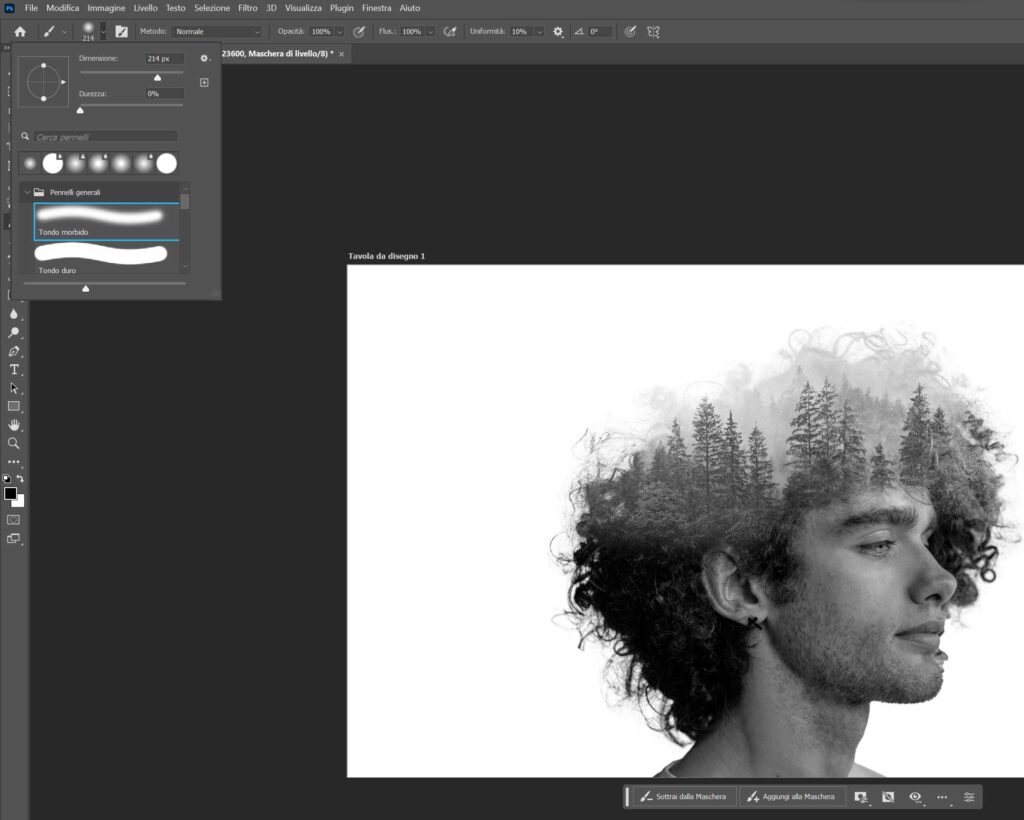Select the Maschera di livello document tab
Screen dimensions: 1024x820
(278, 54)
